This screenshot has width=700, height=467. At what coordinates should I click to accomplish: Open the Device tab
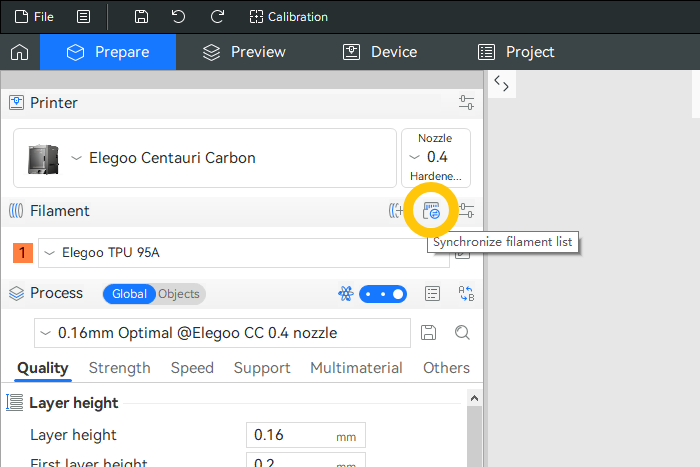tap(379, 52)
